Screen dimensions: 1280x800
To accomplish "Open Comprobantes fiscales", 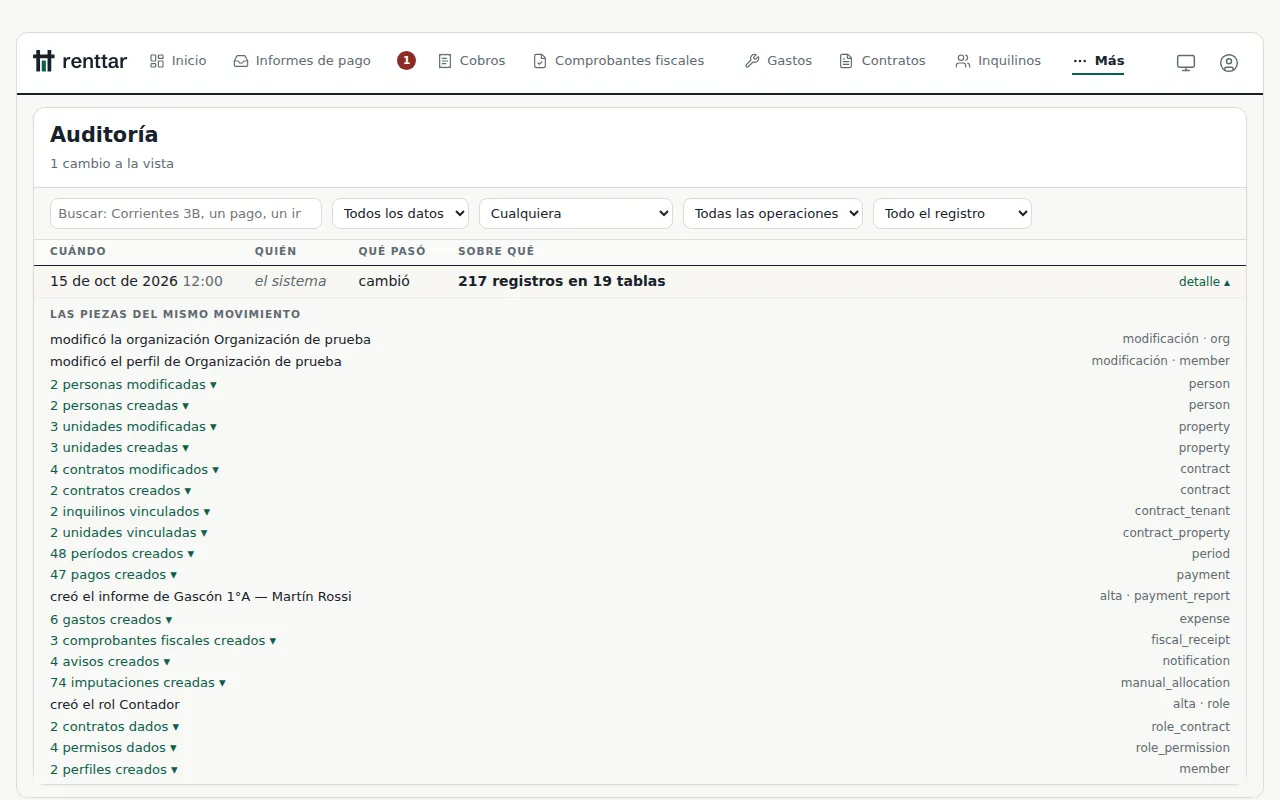I will (x=619, y=61).
